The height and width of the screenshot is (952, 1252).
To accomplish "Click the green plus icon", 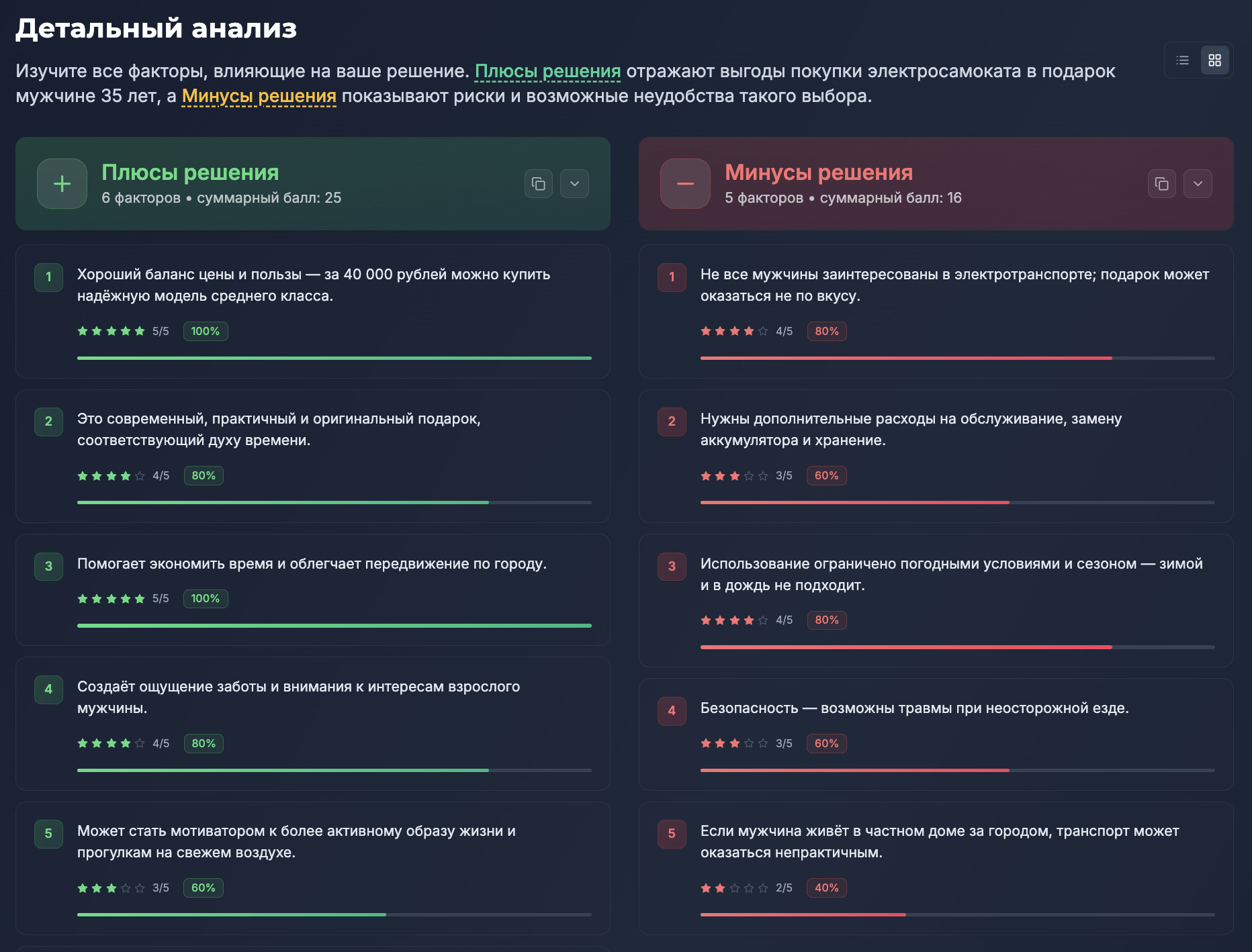I will [62, 184].
